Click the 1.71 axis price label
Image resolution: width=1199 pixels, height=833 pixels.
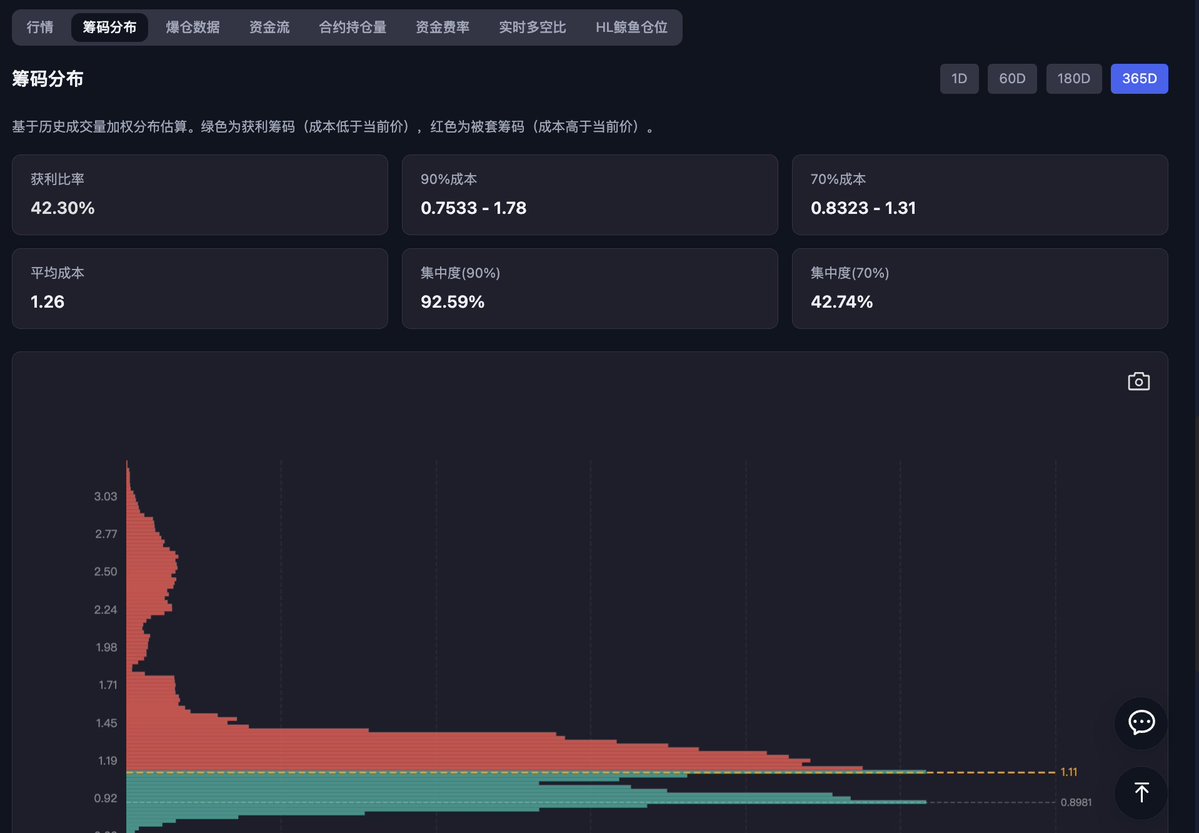pos(108,685)
